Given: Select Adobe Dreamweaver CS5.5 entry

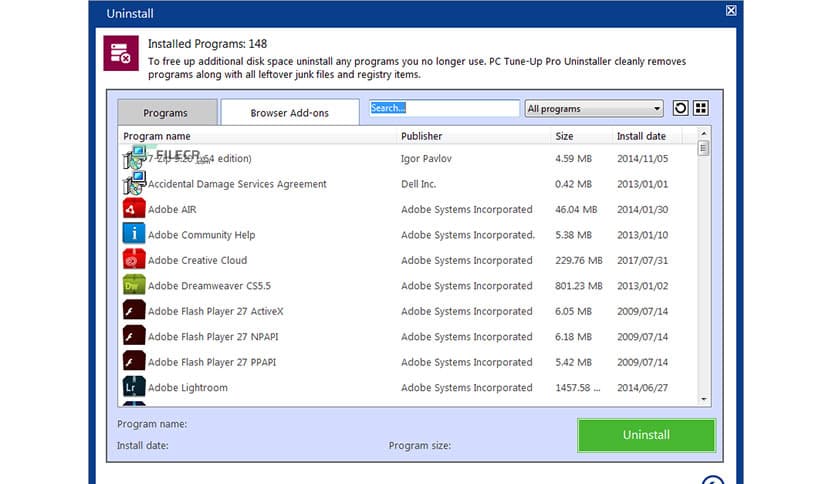Looking at the screenshot, I should pos(209,286).
